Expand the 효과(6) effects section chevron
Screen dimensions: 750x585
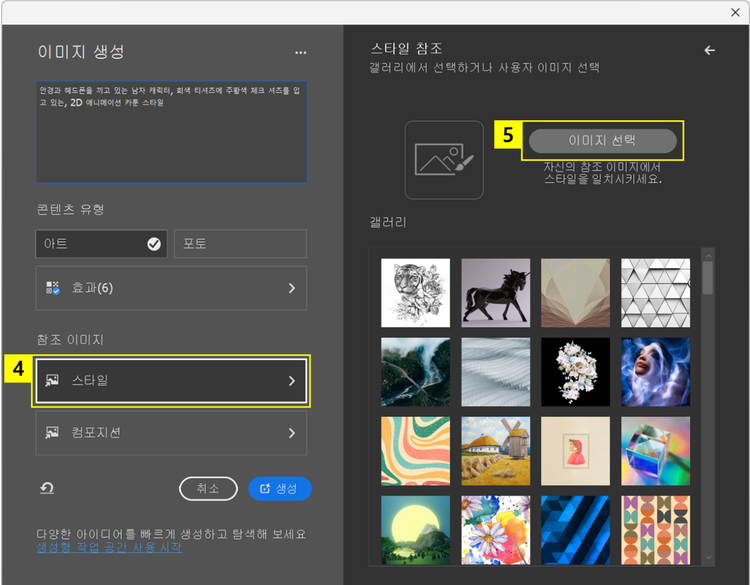pyautogui.click(x=292, y=288)
